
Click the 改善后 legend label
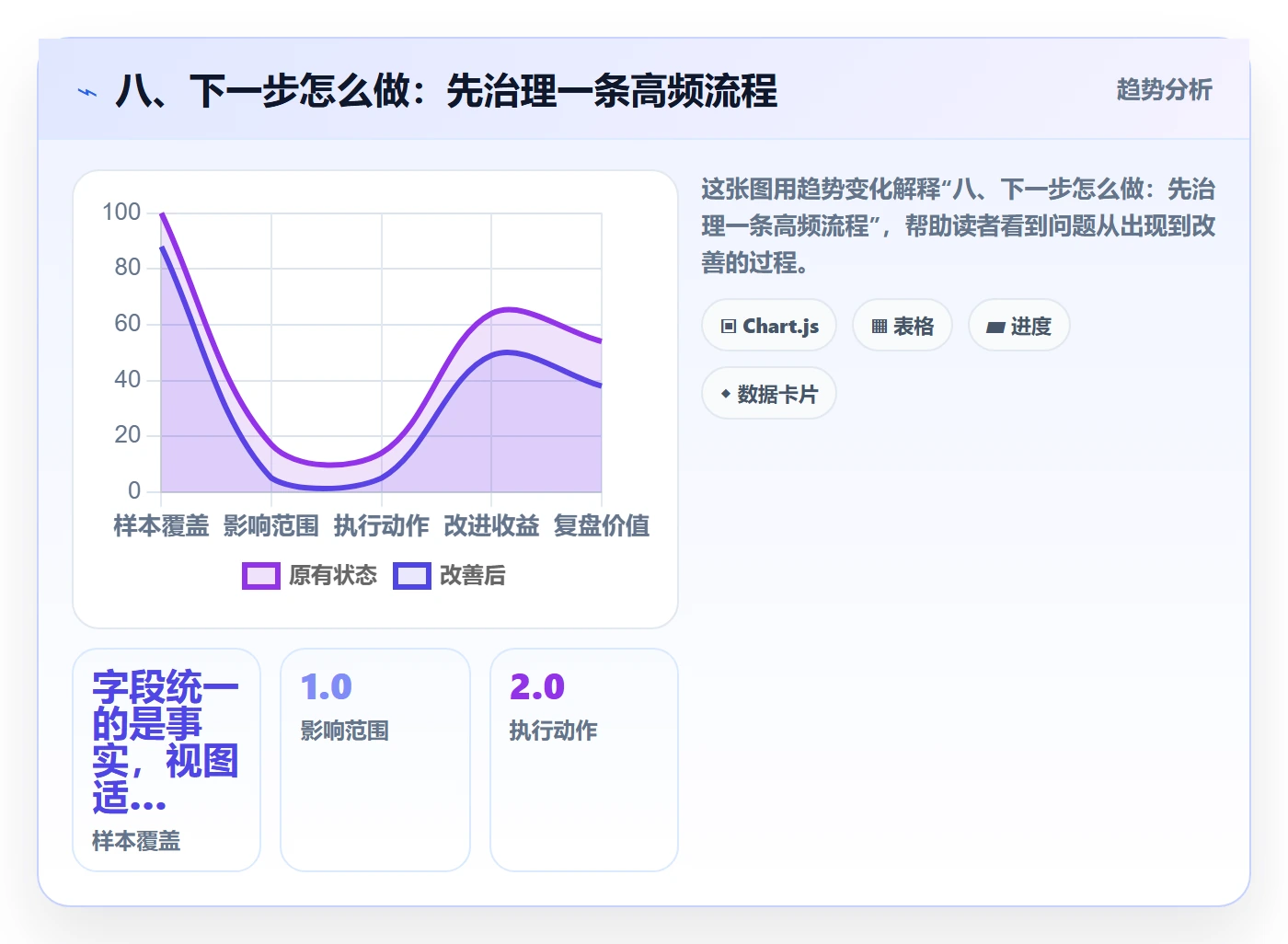pos(473,576)
